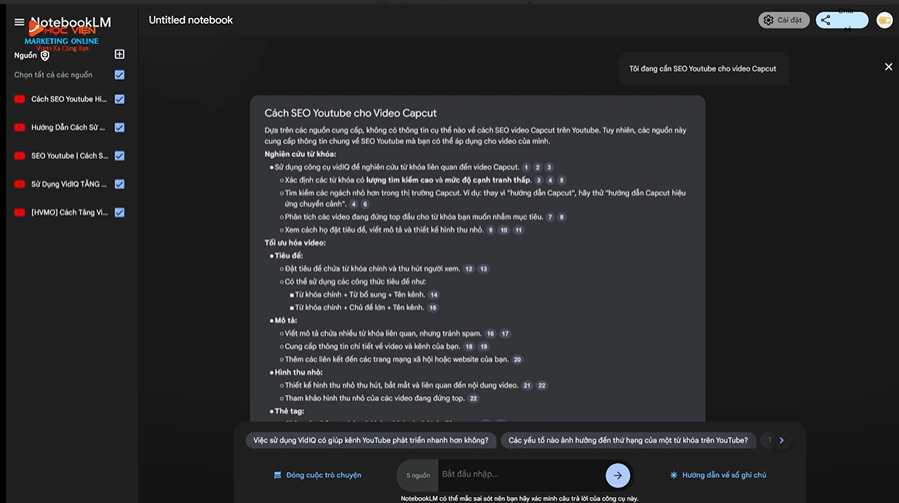
Task: Send message with arrow button
Action: tap(617, 475)
